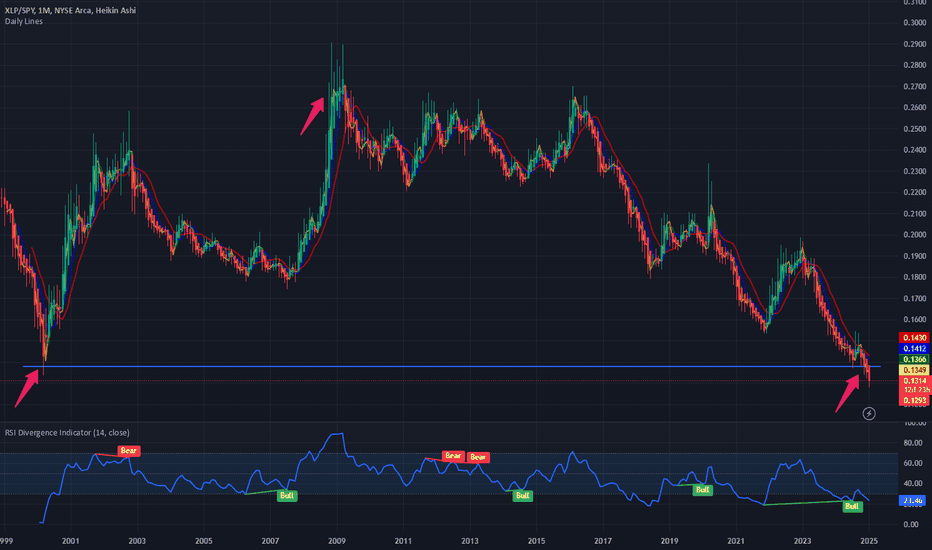This screenshot has width=932, height=550.
Task: Click the 2025 label on time axis
Action: tap(869, 541)
